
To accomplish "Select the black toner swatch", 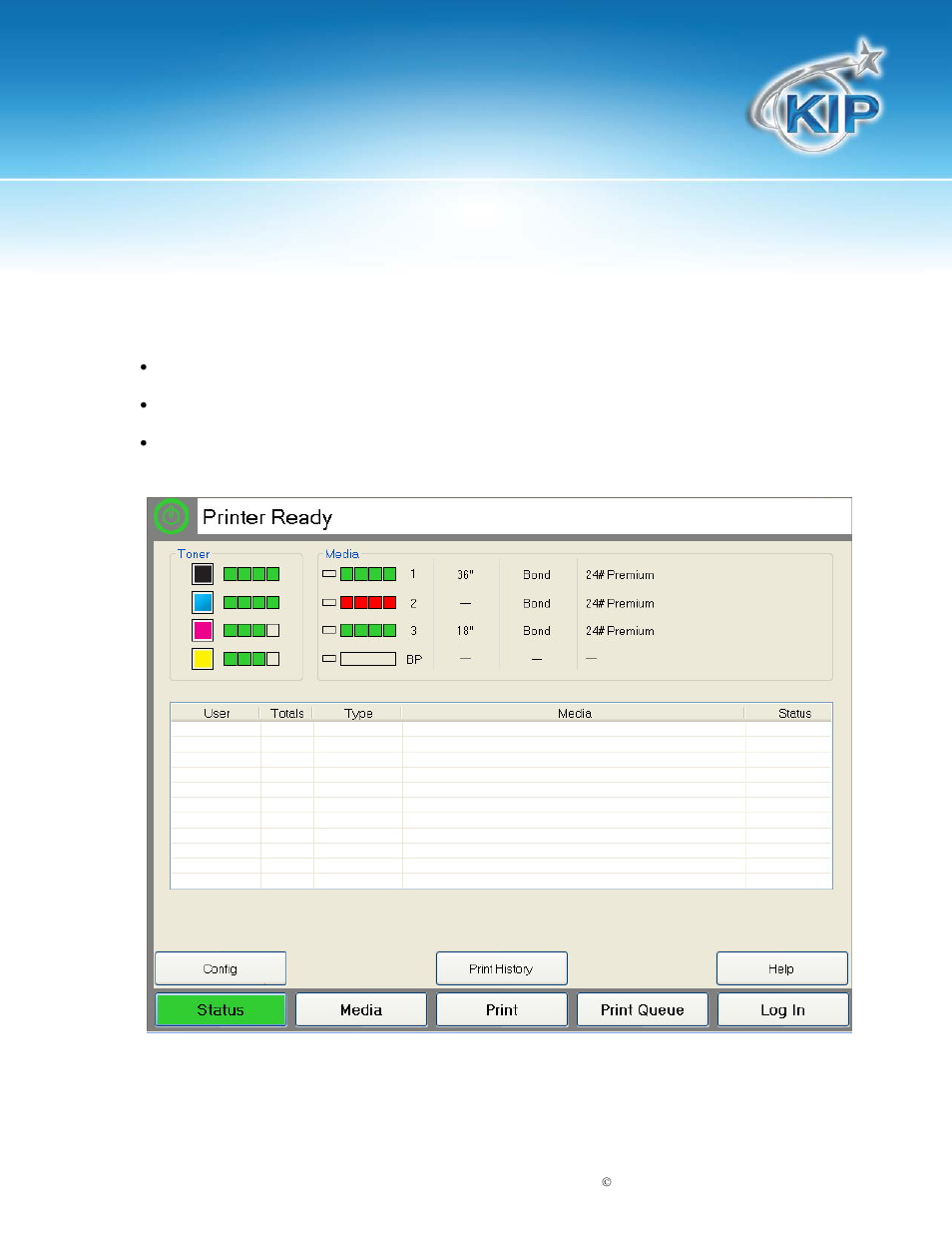I will click(x=203, y=574).
